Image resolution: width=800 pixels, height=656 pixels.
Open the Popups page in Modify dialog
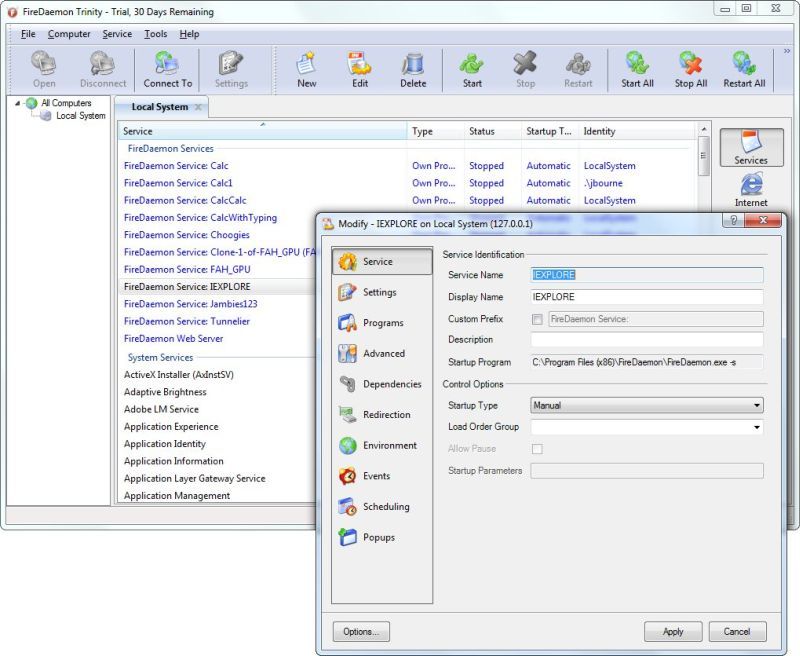pos(382,537)
